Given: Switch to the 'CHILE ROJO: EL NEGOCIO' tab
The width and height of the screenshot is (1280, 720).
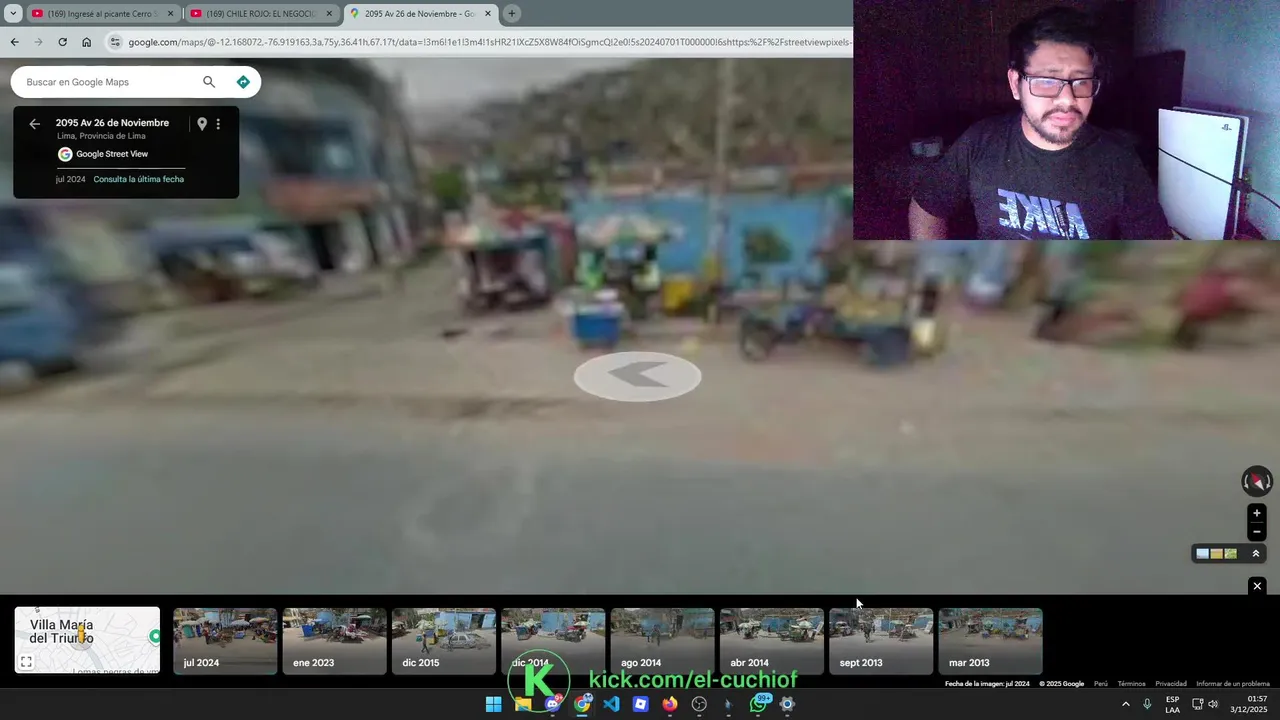Looking at the screenshot, I should pyautogui.click(x=261, y=14).
